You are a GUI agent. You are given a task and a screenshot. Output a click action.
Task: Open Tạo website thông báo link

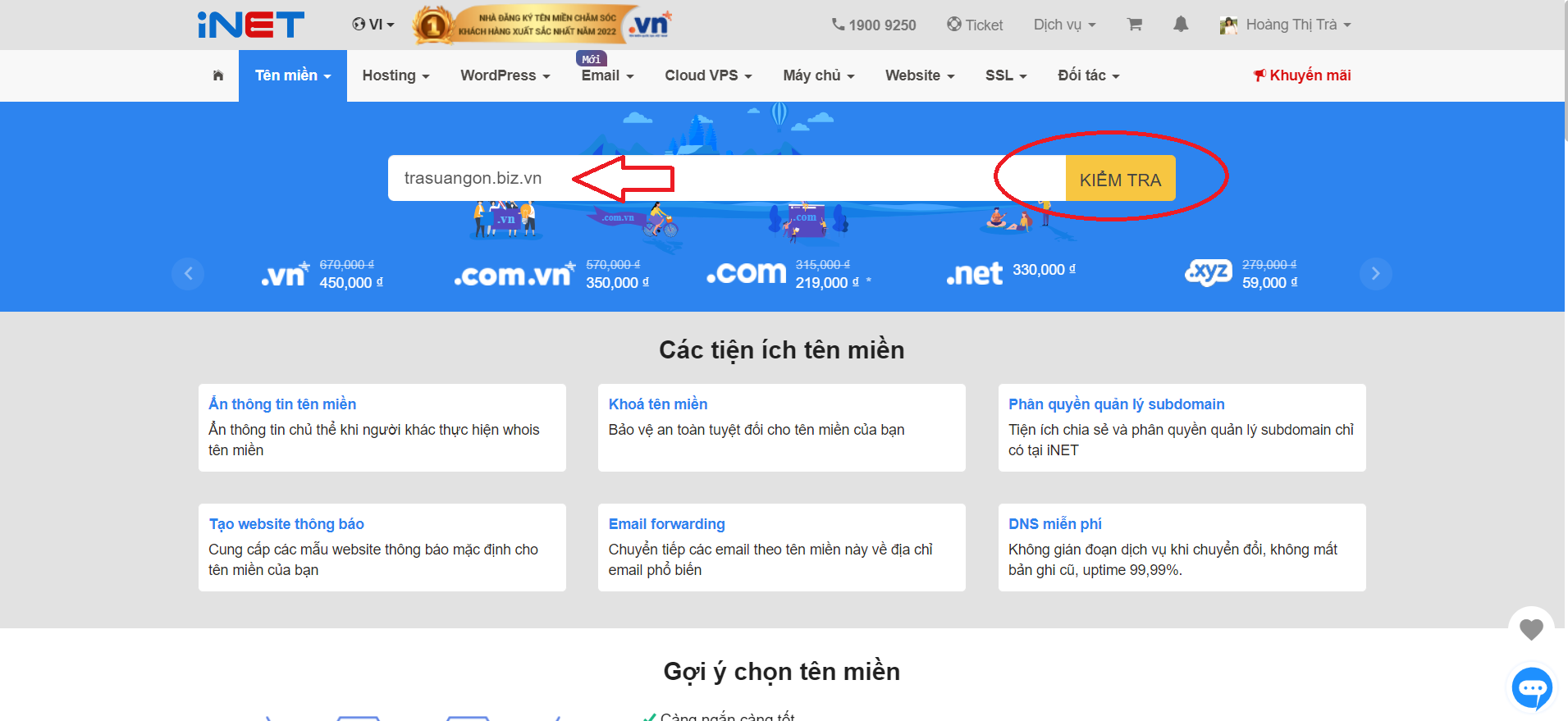(286, 523)
